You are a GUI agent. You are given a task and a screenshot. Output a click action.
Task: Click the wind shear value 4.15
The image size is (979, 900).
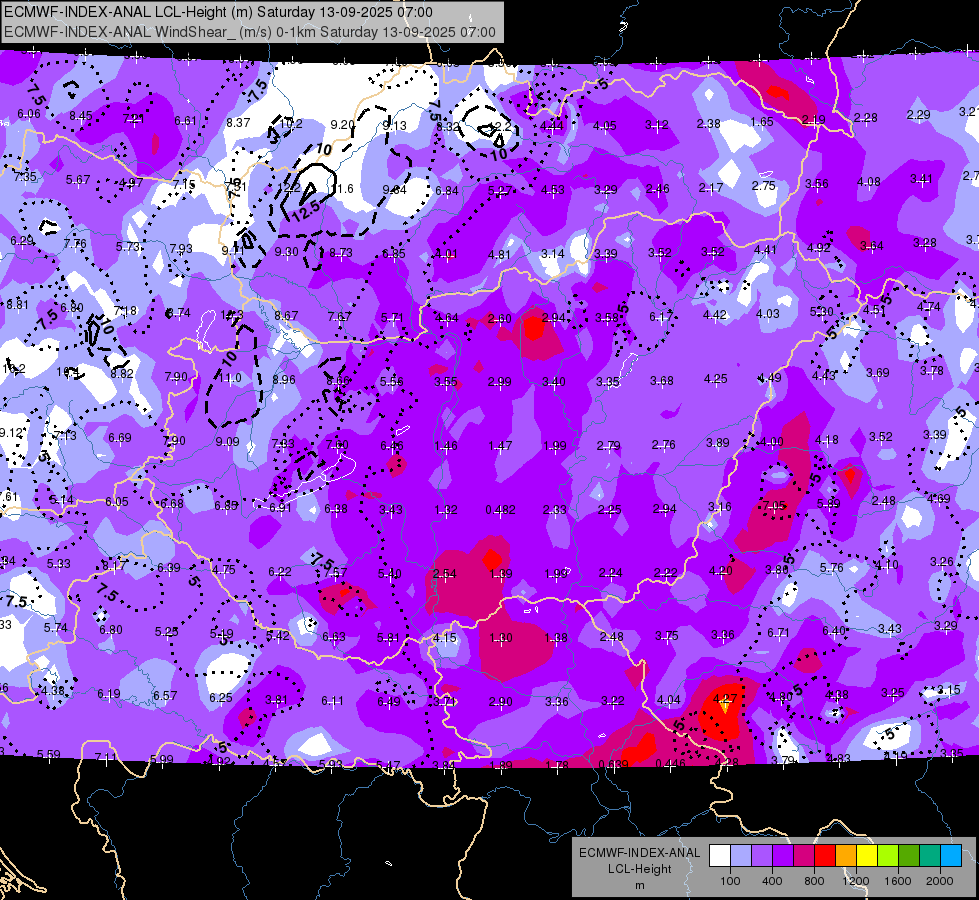tap(445, 638)
